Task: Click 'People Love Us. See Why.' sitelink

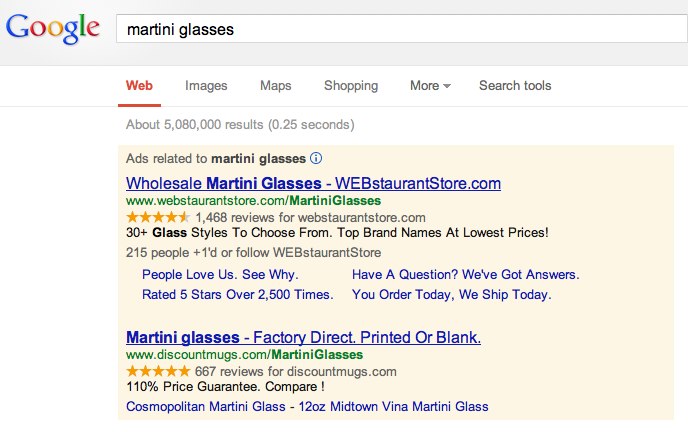Action: pyautogui.click(x=220, y=275)
